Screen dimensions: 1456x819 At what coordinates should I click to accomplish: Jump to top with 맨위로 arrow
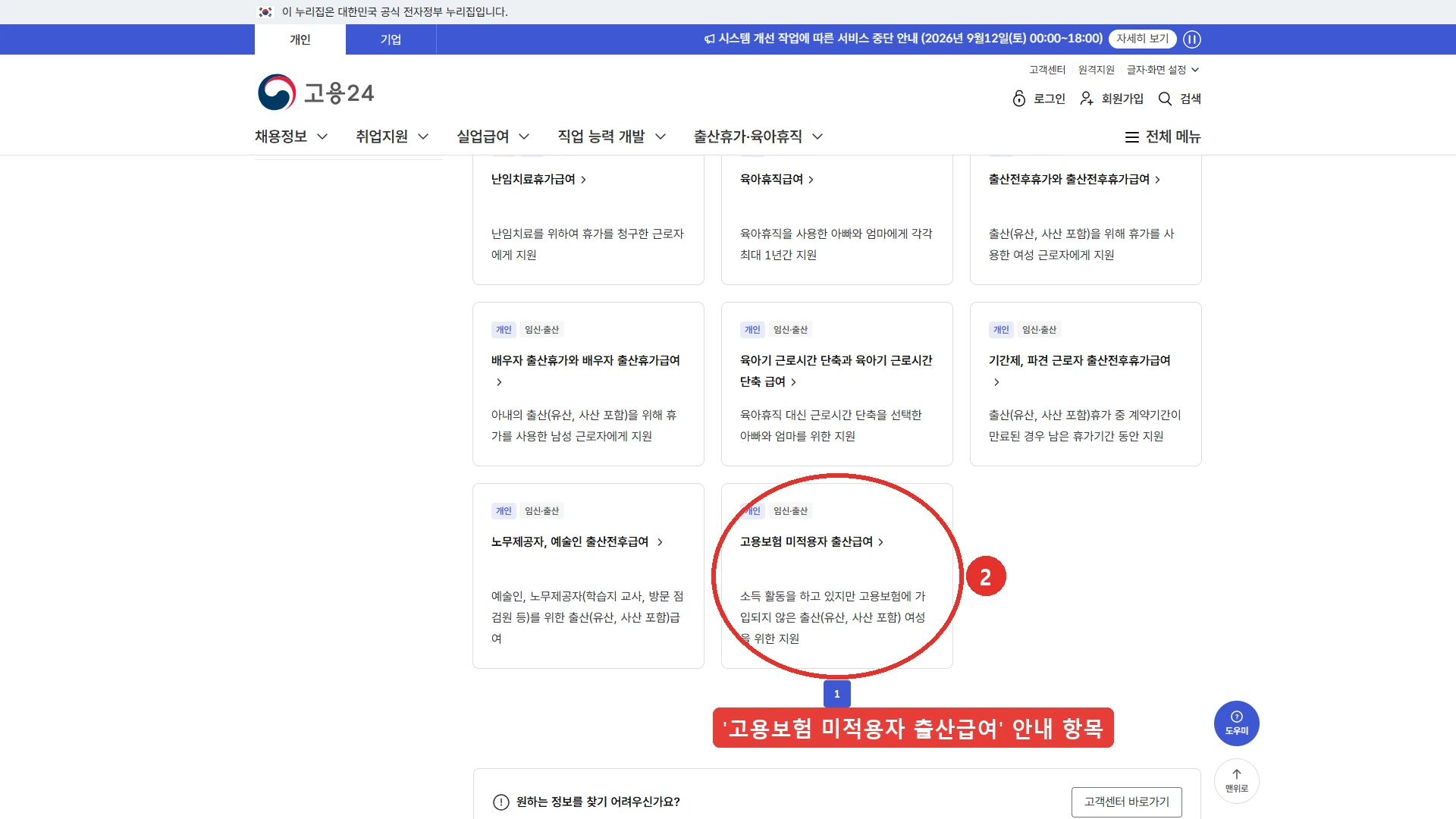click(1236, 781)
